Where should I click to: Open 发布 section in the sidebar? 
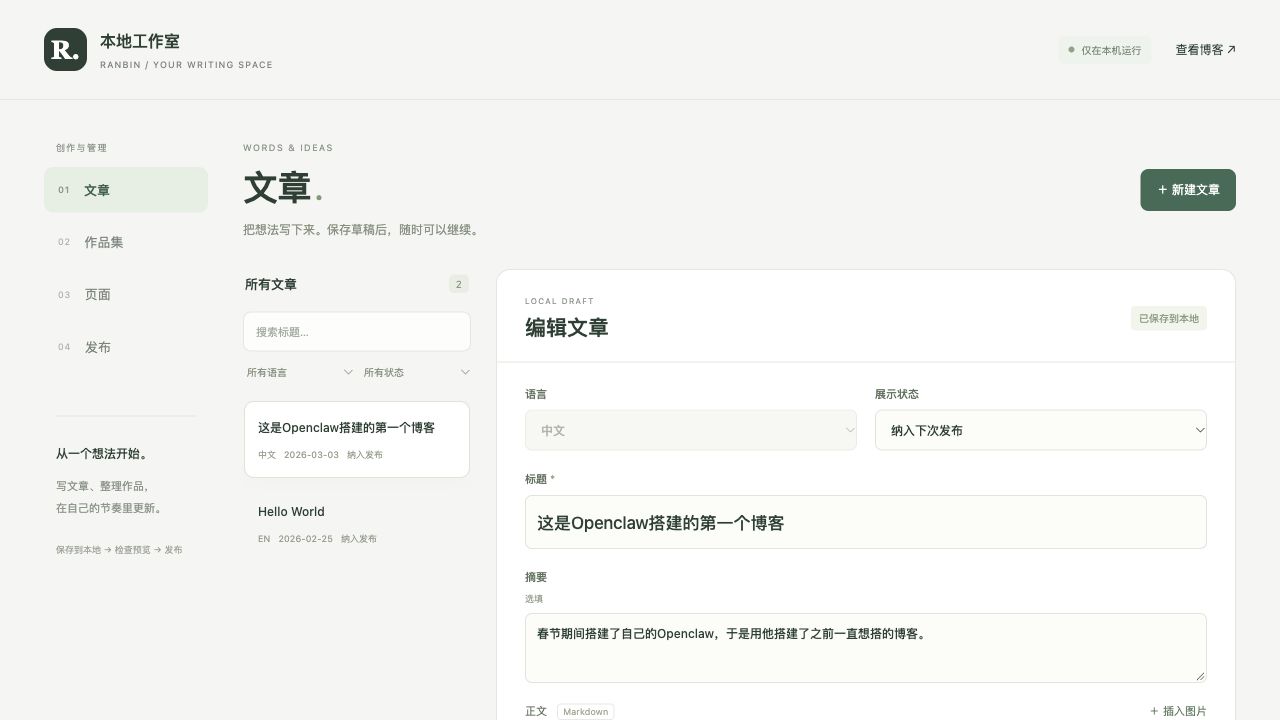(x=126, y=347)
